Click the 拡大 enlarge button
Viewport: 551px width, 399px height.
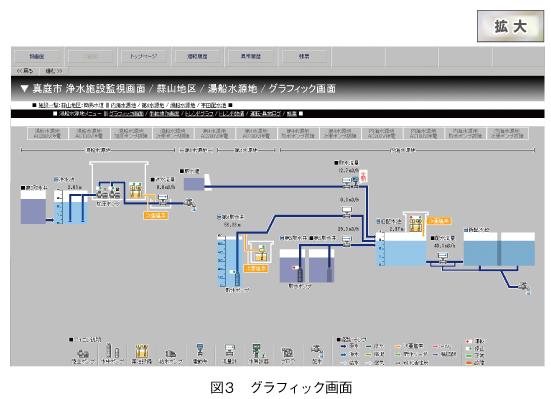pos(510,26)
